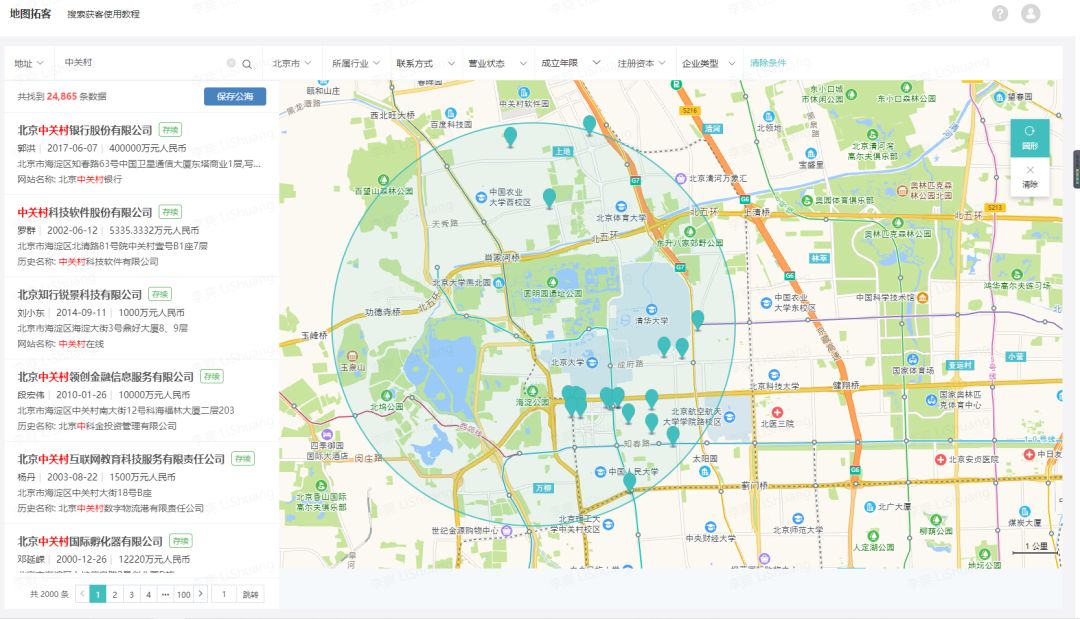Click the next page arrow
The image size is (1080, 619).
[200, 594]
